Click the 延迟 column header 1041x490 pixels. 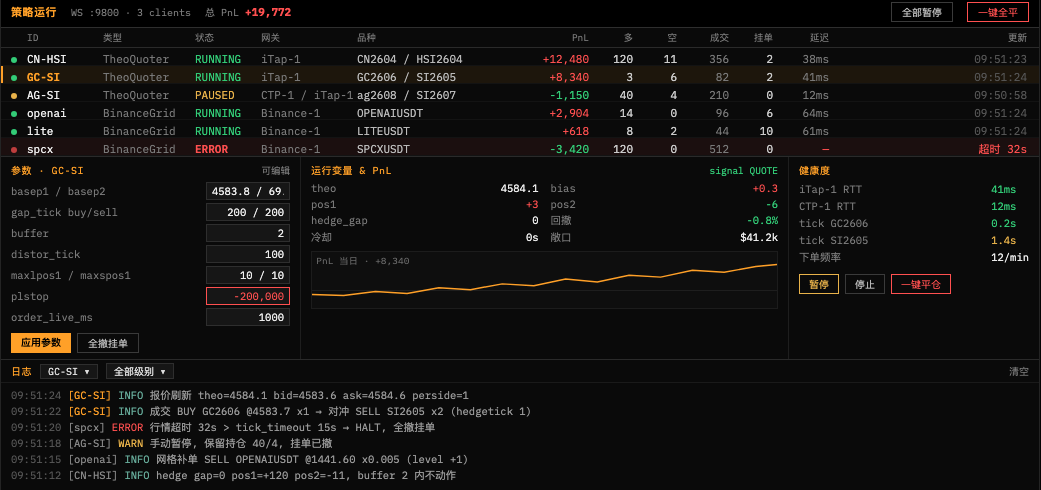coord(819,38)
